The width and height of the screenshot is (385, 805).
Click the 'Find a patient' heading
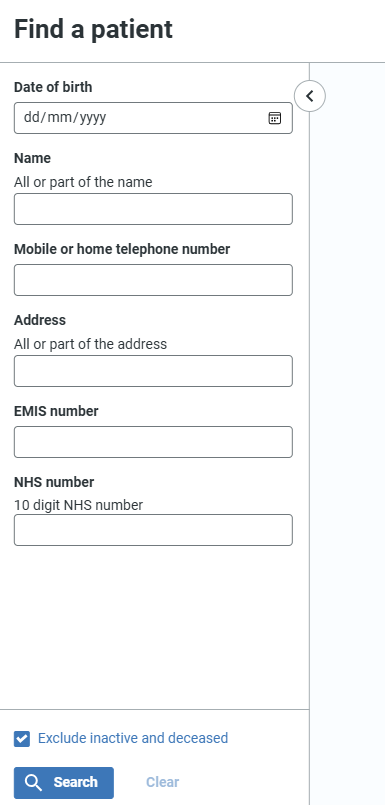[x=93, y=29]
